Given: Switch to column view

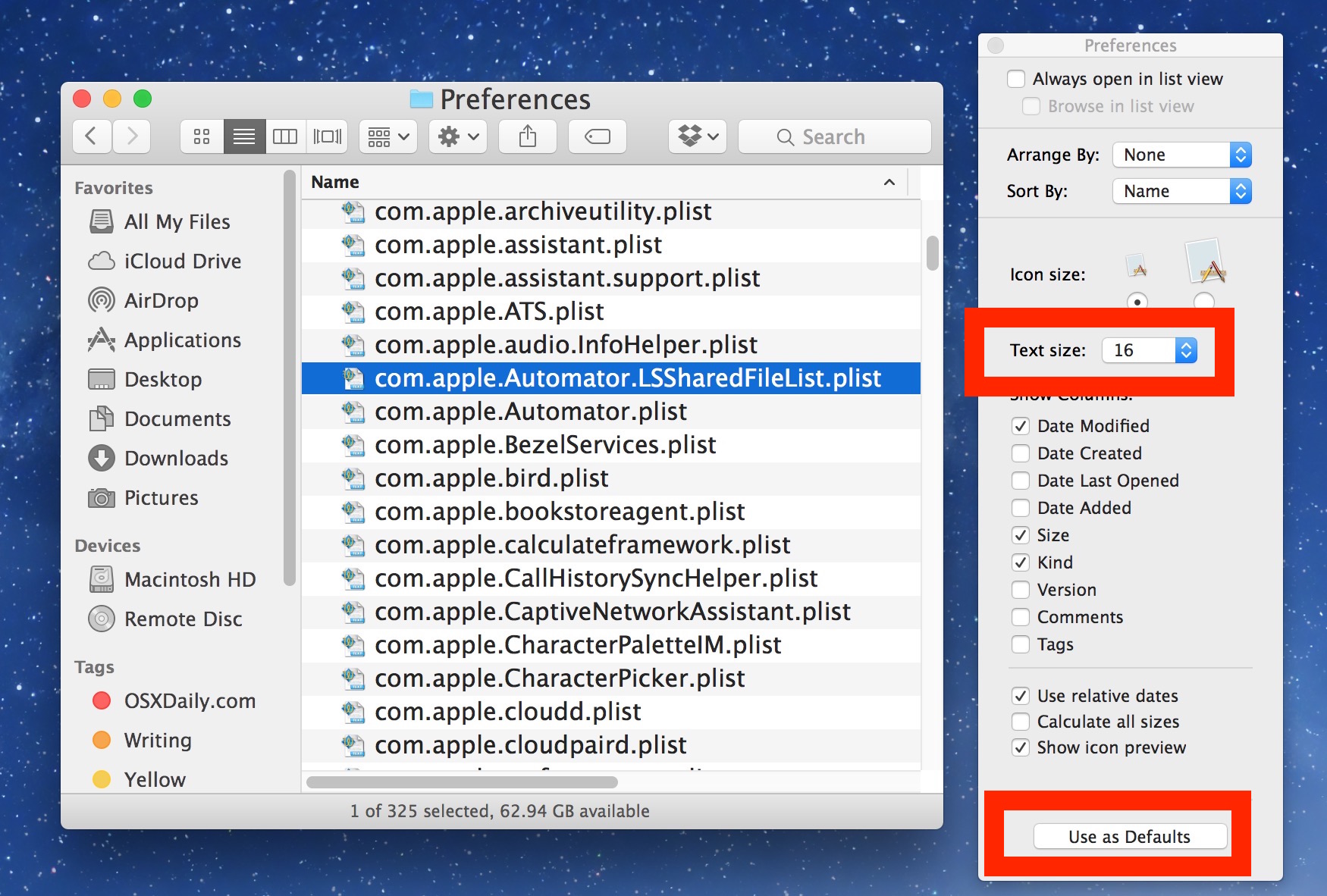Looking at the screenshot, I should 286,136.
